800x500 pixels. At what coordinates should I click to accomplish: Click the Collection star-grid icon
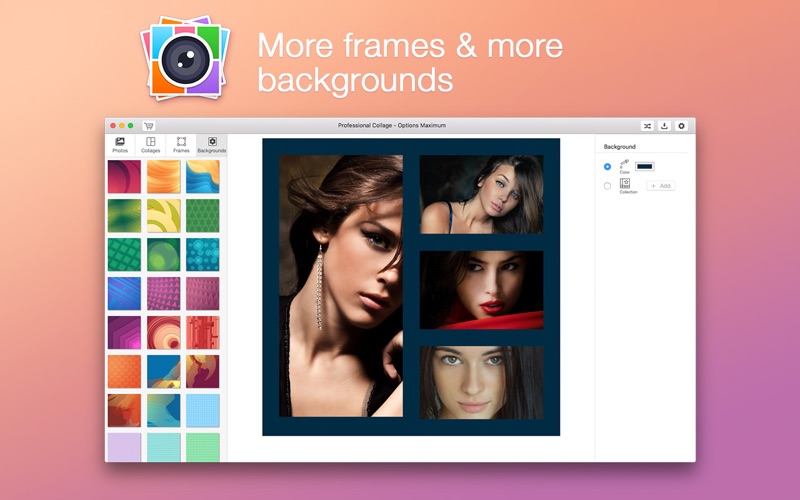click(625, 183)
